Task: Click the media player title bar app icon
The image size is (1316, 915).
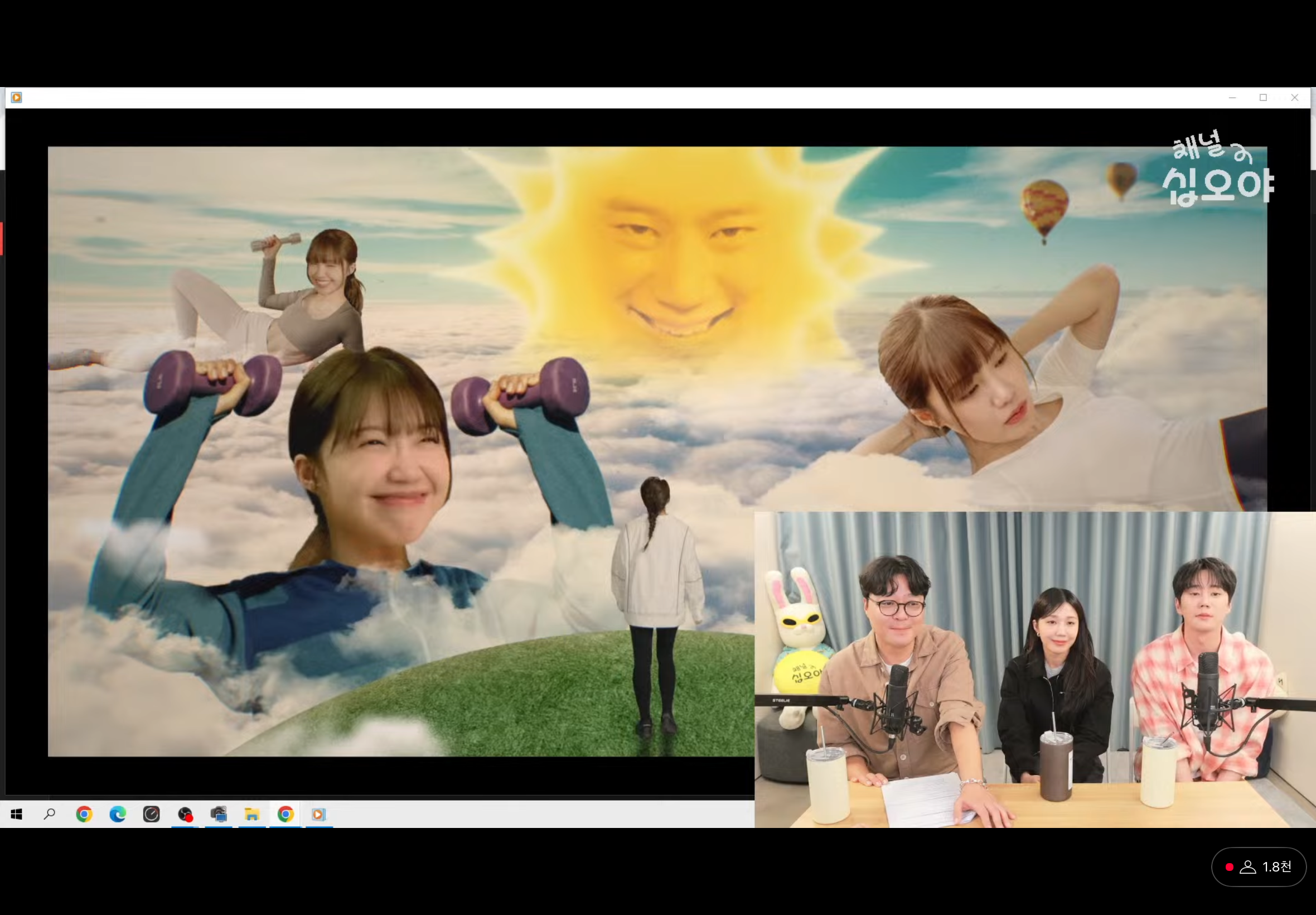Action: (17, 98)
